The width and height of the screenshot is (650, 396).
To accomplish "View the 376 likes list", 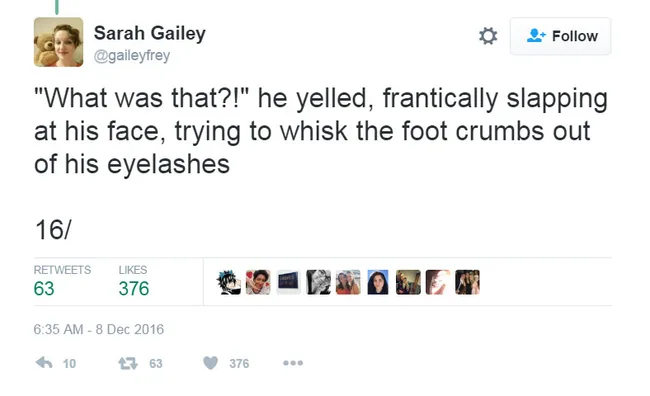I will coord(133,281).
